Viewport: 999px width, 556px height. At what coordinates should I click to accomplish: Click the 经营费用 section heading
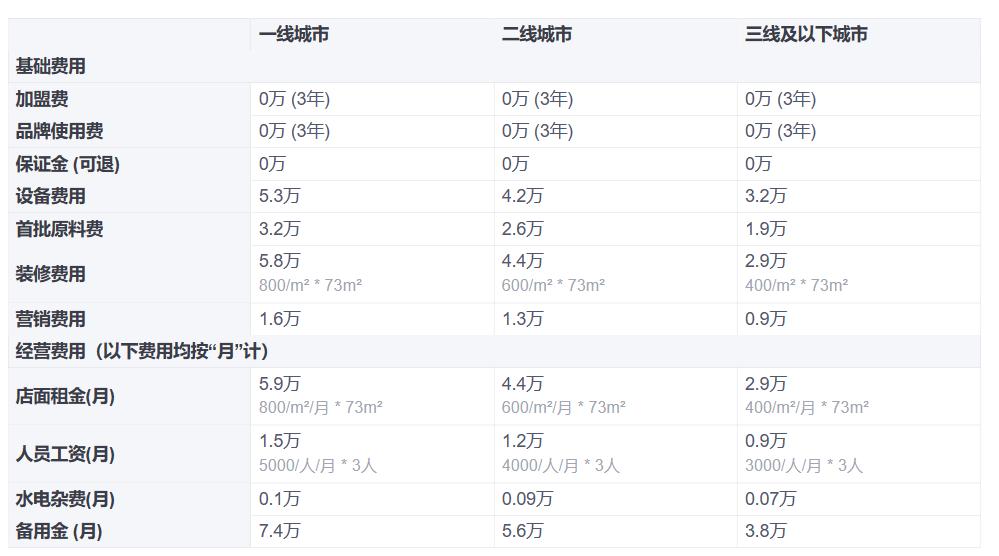click(141, 351)
